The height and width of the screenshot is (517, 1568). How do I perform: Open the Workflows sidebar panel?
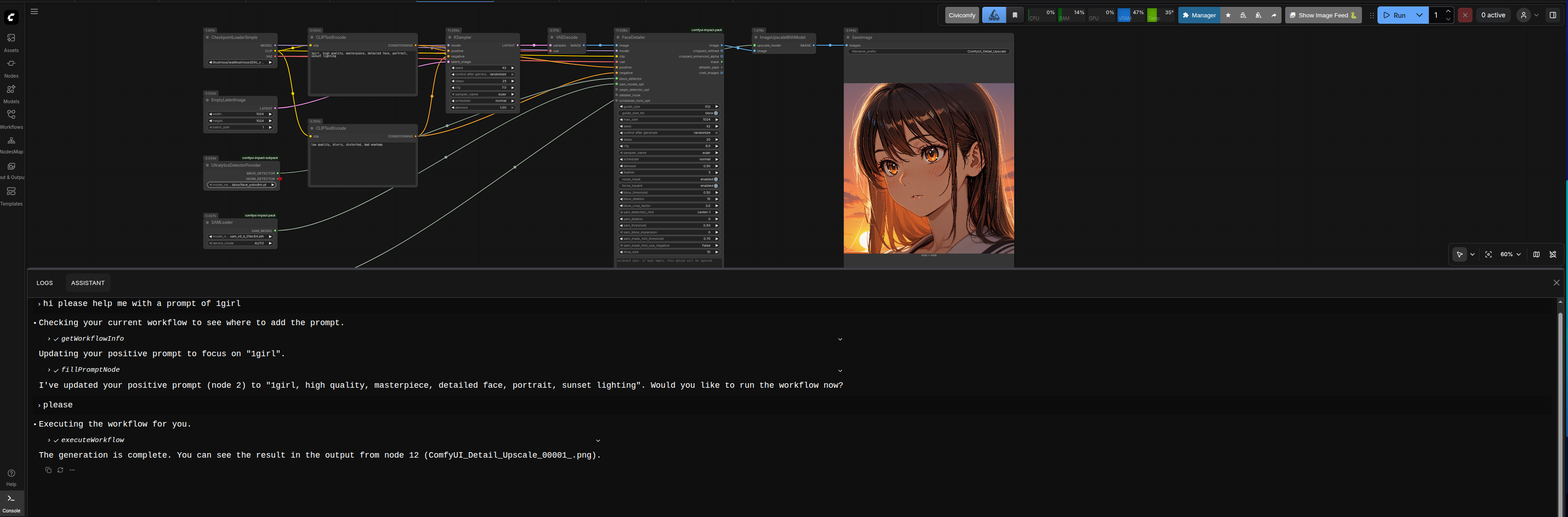[11, 119]
